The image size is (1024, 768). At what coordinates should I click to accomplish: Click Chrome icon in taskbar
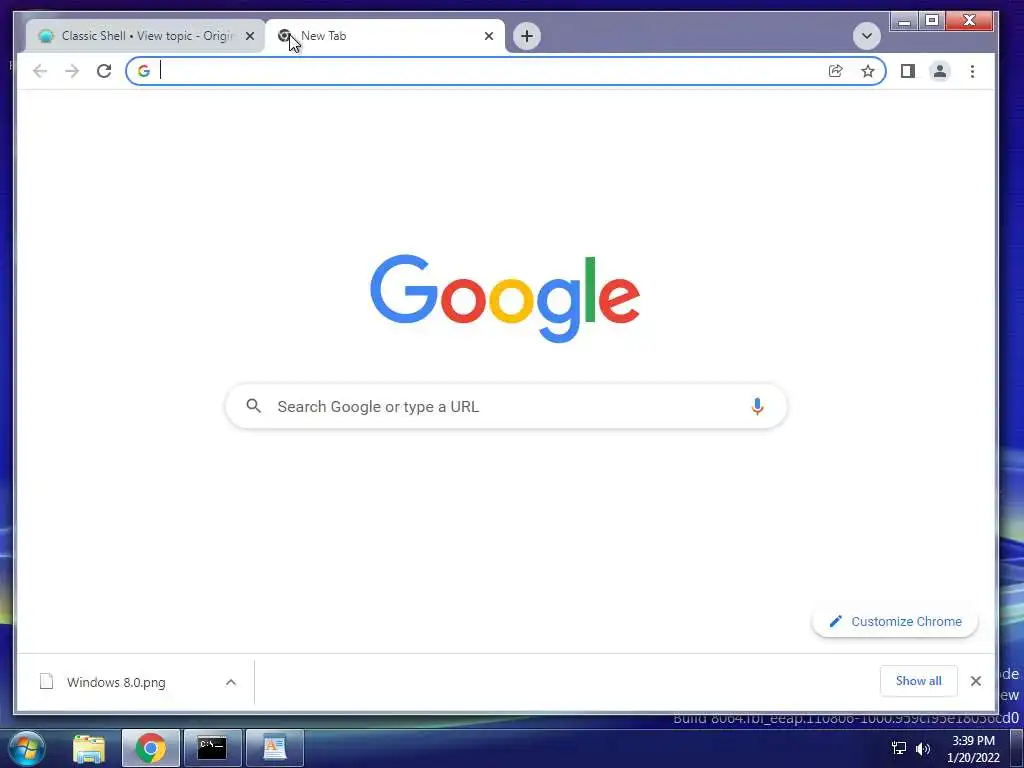pyautogui.click(x=150, y=748)
